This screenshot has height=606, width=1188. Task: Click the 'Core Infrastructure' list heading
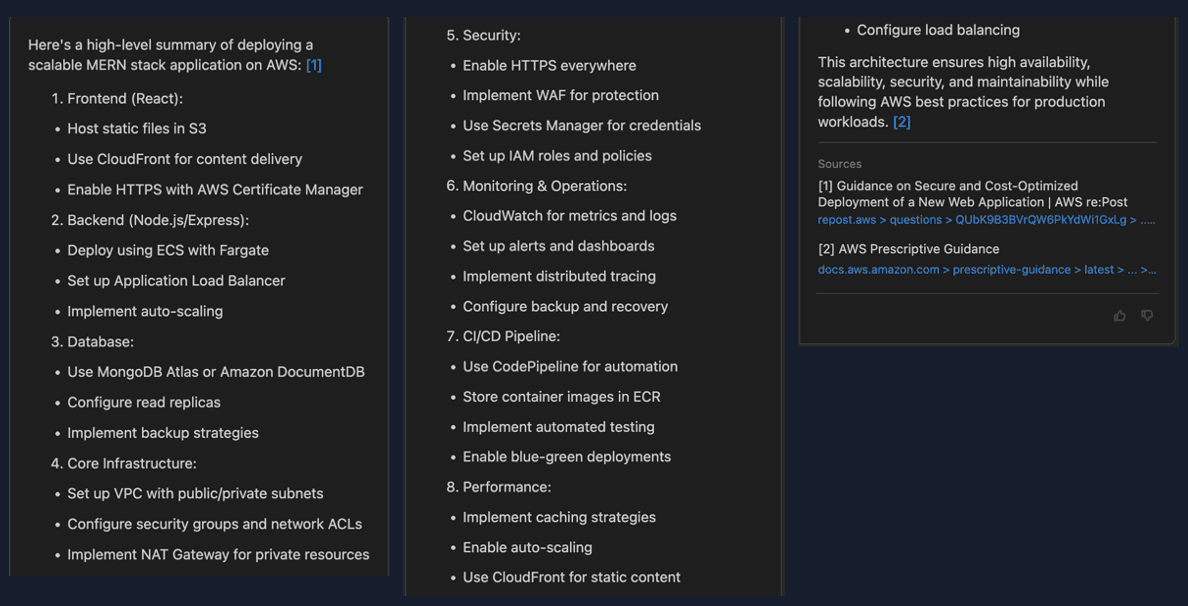(131, 463)
